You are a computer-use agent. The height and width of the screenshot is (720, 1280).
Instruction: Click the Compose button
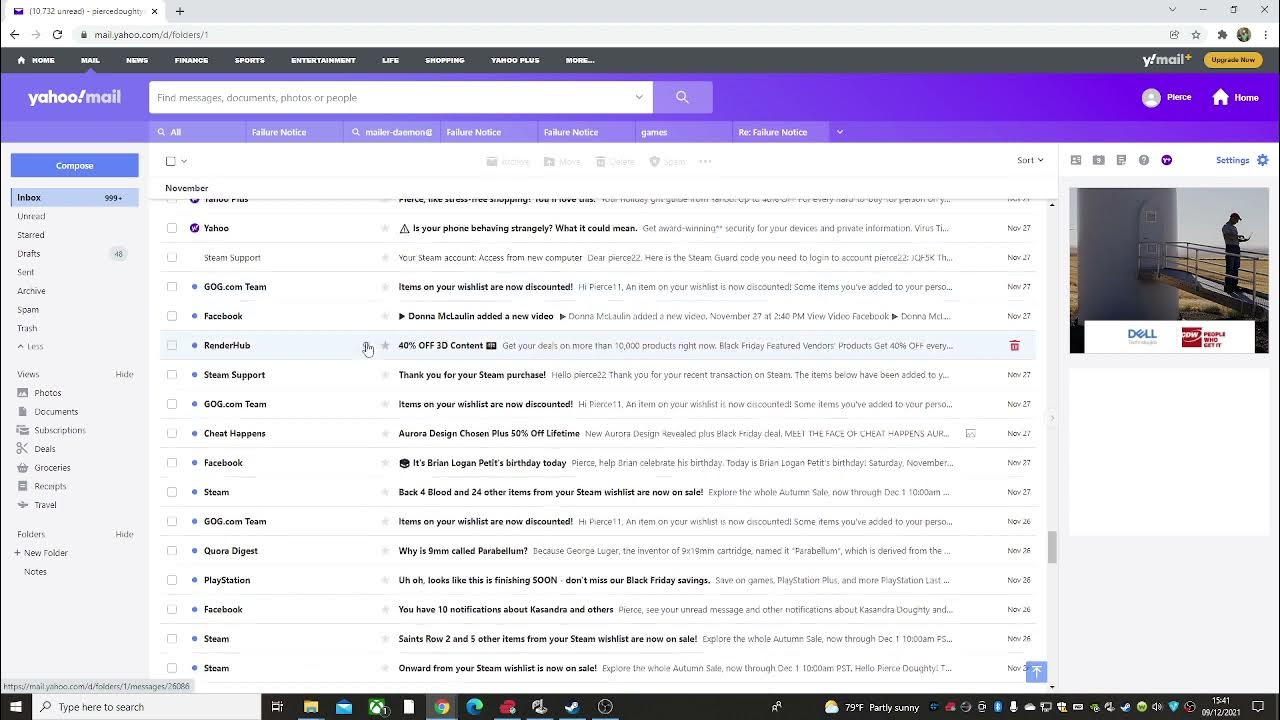pyautogui.click(x=75, y=165)
